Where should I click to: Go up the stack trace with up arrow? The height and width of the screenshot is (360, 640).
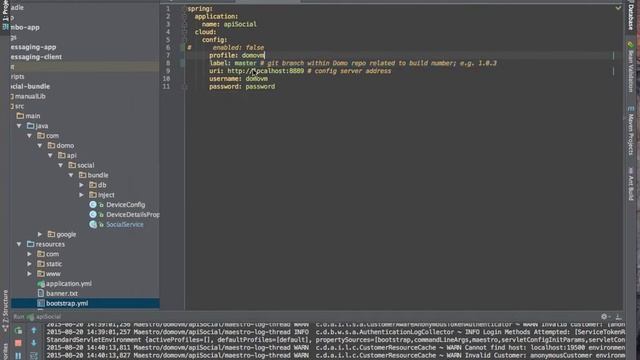tap(34, 330)
